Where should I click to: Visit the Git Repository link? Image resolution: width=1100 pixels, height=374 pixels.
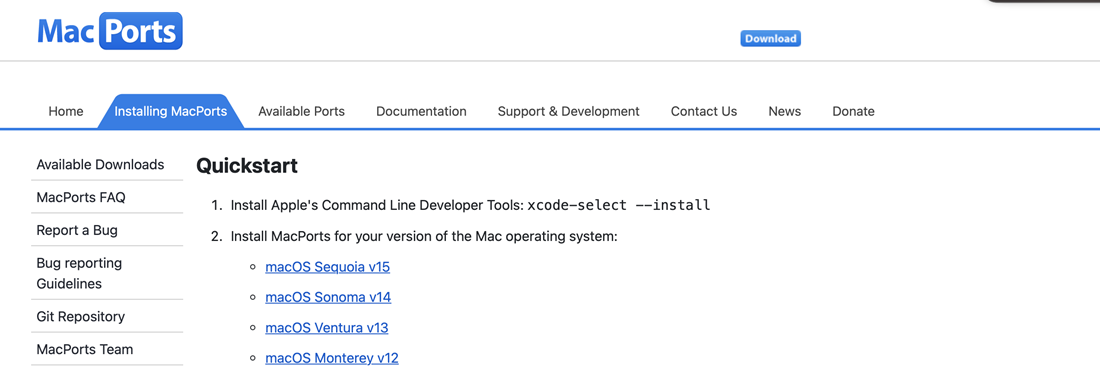click(107, 316)
